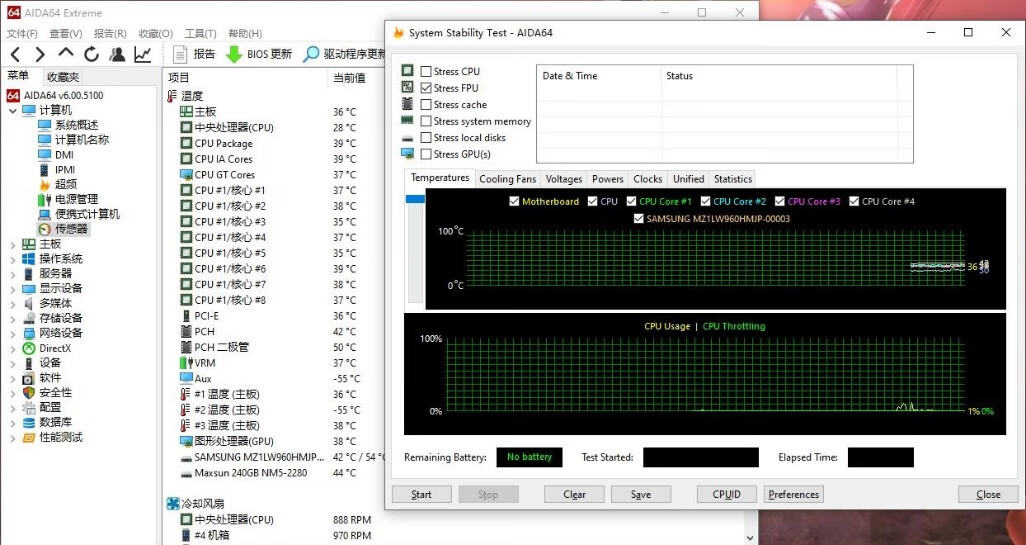Open the CPUID panel button
The image size is (1026, 545).
pyautogui.click(x=727, y=495)
